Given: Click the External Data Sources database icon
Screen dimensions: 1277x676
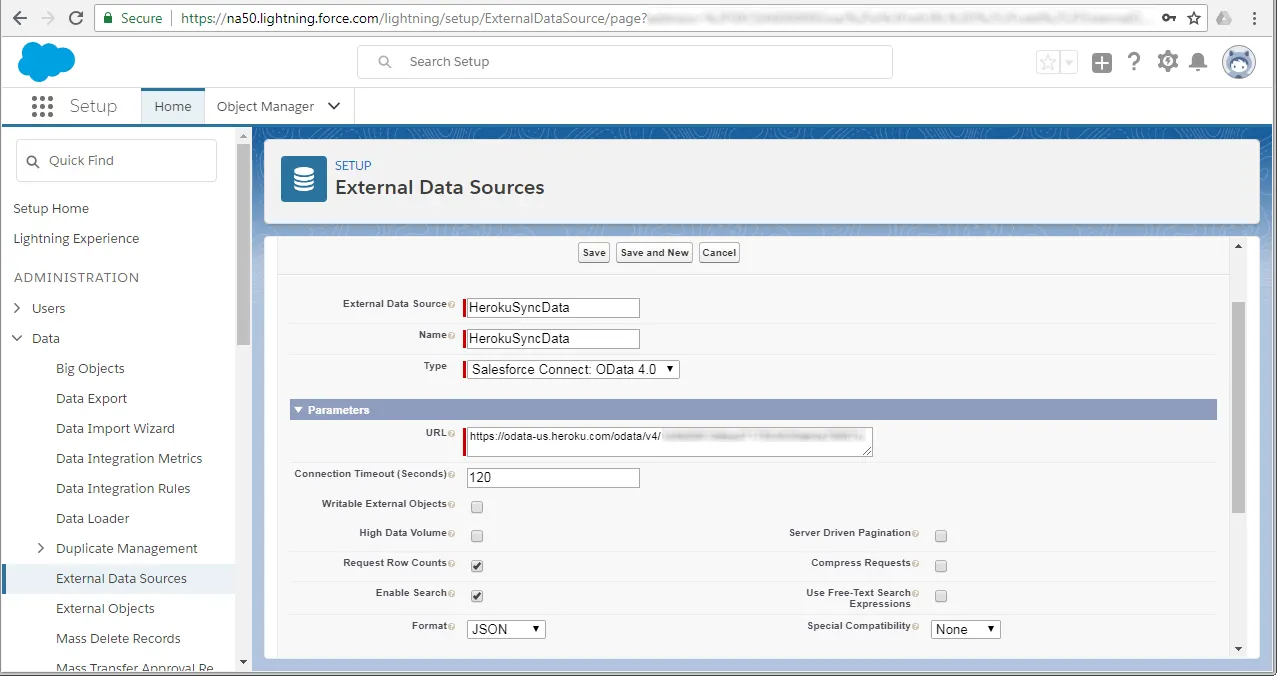Looking at the screenshot, I should tap(304, 179).
